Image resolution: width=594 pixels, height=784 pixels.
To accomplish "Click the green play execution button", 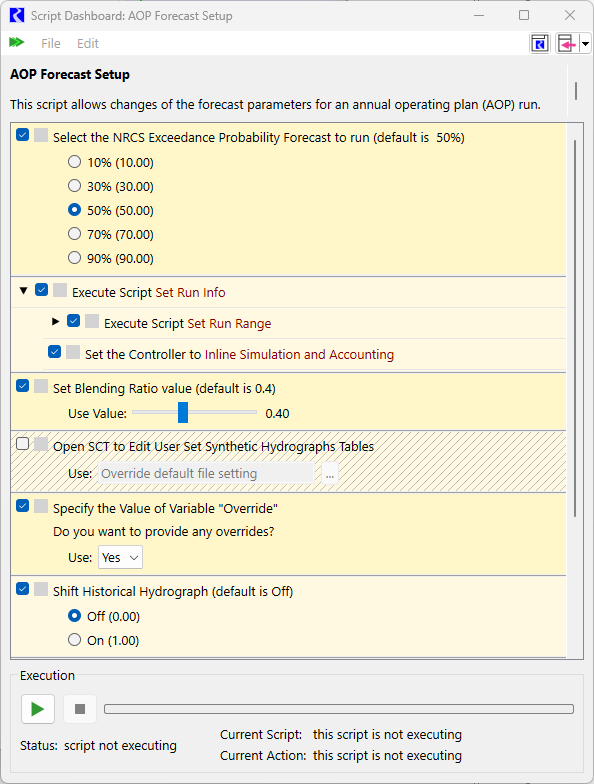I will click(38, 708).
